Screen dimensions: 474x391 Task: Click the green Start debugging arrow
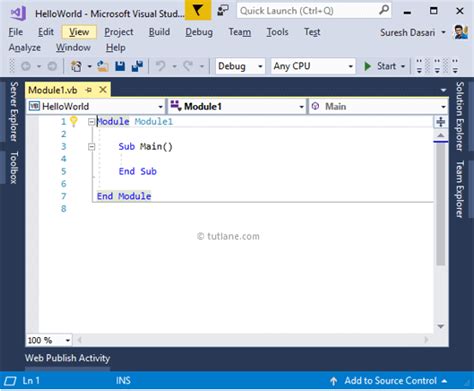(367, 66)
